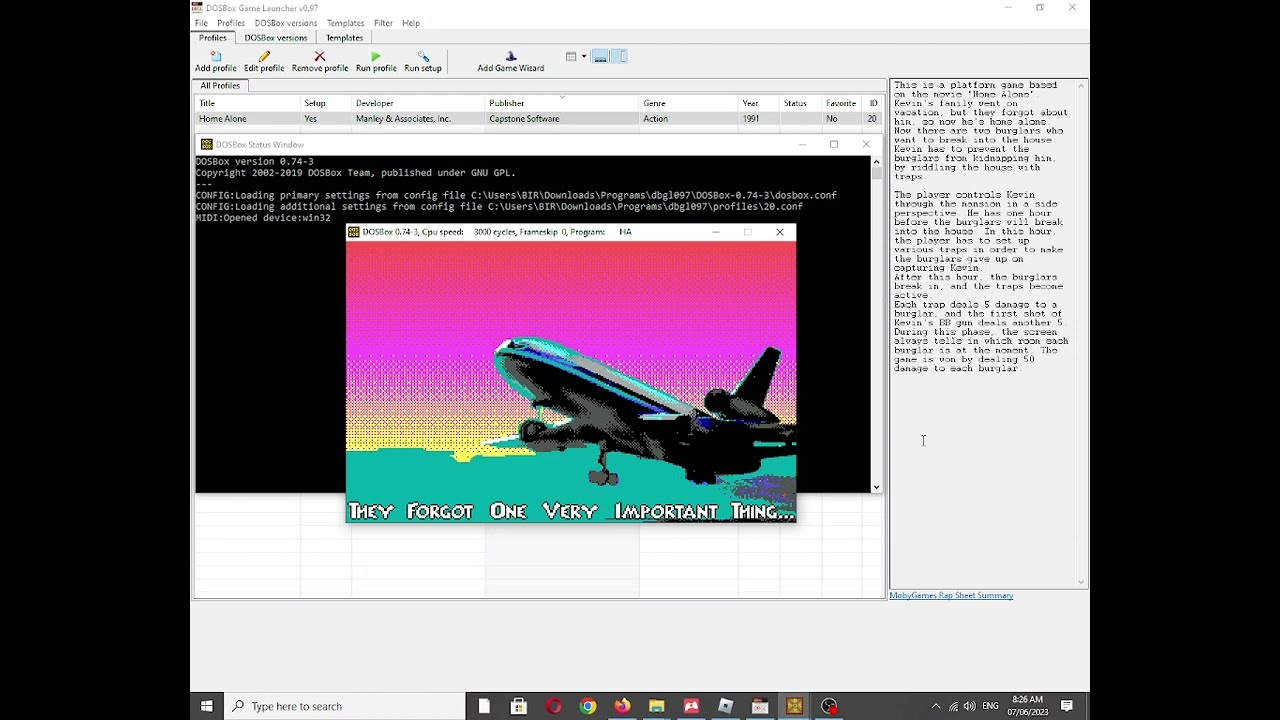Open the Filter menu
Image resolution: width=1280 pixels, height=720 pixels.
383,23
